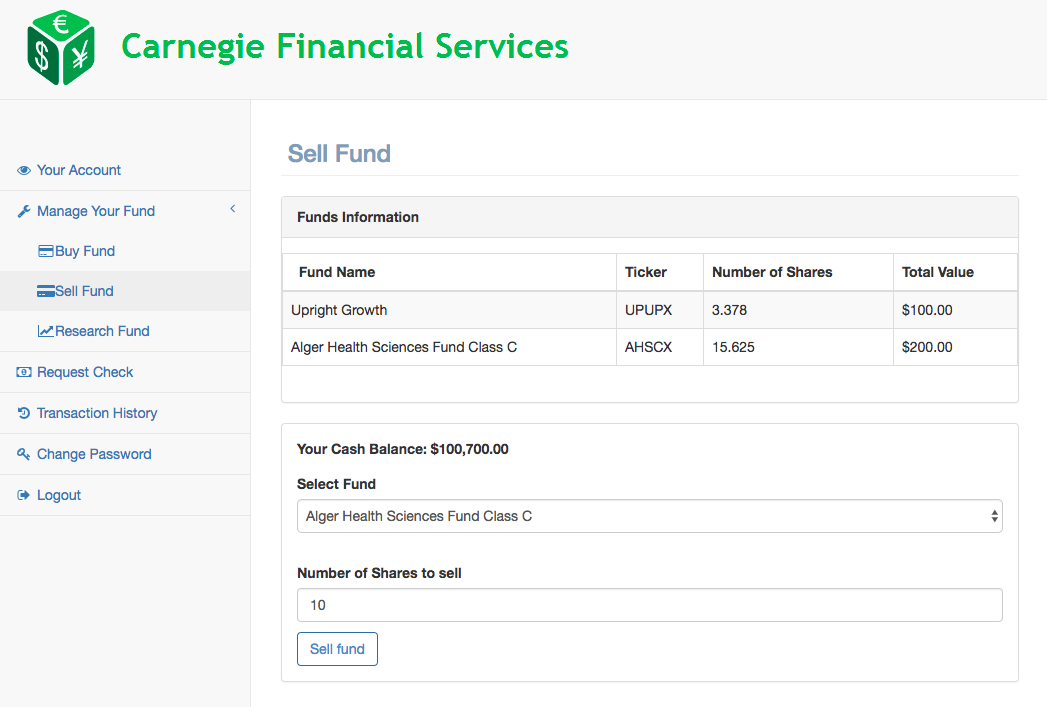1047x707 pixels.
Task: Click the money icon beside Request Check
Action: tap(24, 372)
